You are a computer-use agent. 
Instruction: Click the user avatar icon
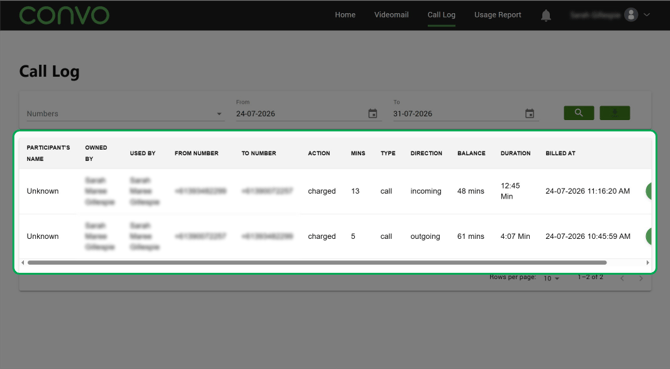coord(631,15)
